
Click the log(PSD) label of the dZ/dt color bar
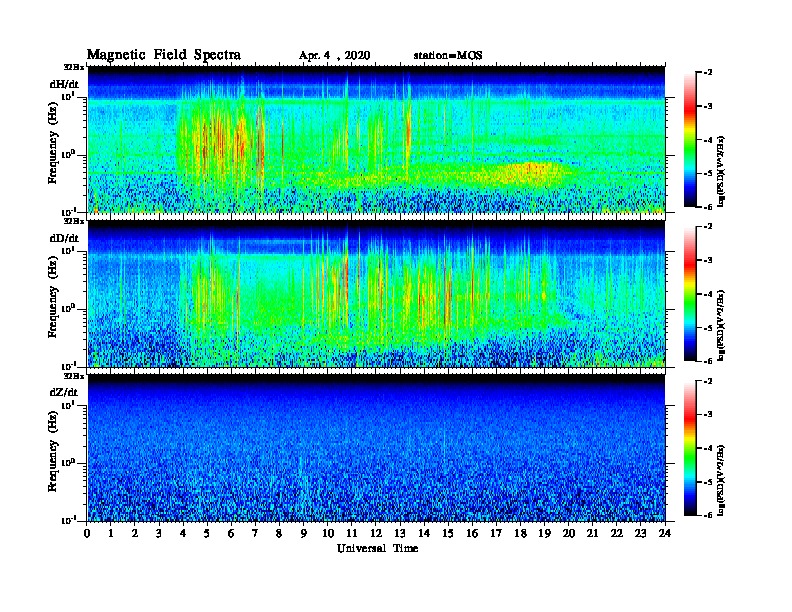722,480
